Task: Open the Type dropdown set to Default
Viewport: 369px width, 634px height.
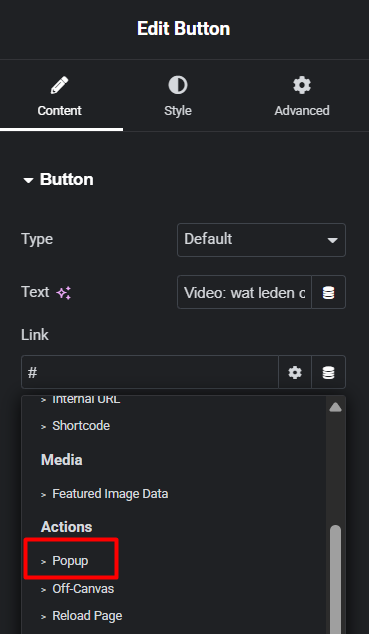Action: [261, 240]
